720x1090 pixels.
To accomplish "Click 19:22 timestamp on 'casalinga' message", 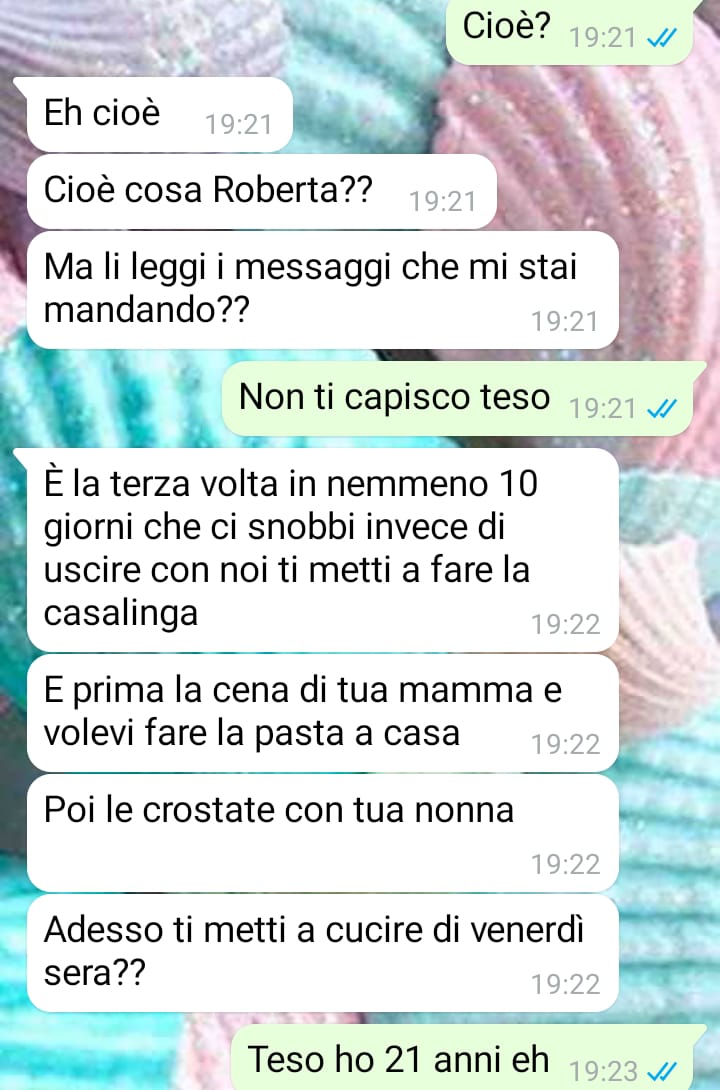I will pos(565,624).
